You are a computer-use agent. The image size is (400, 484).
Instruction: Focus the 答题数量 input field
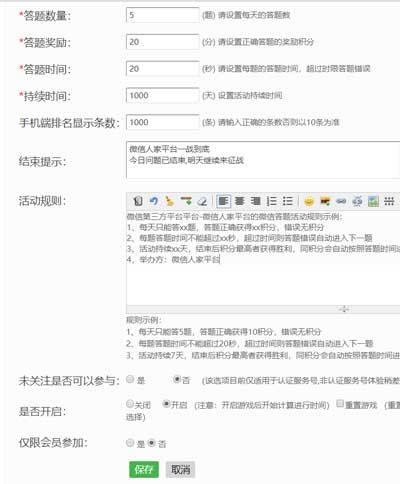(163, 15)
